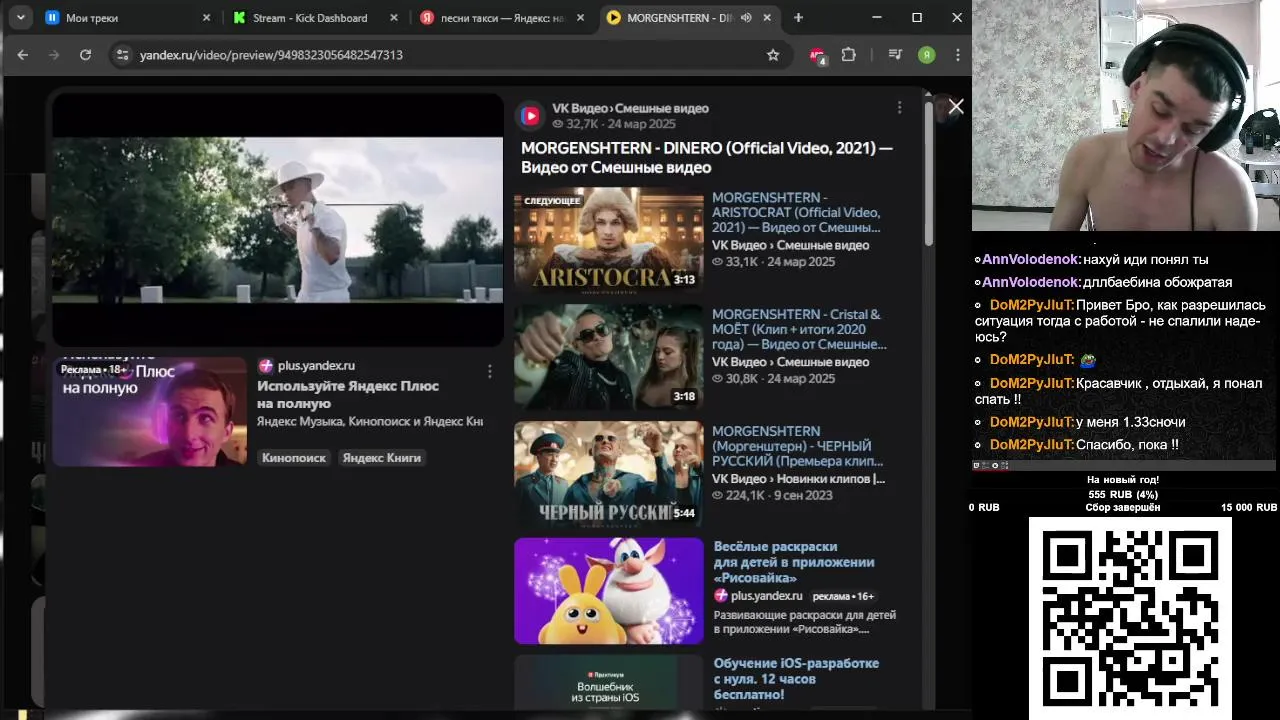Open ЧЕРНЫЙ РУССКИЙ title link
The image size is (1280, 720).
(x=797, y=446)
